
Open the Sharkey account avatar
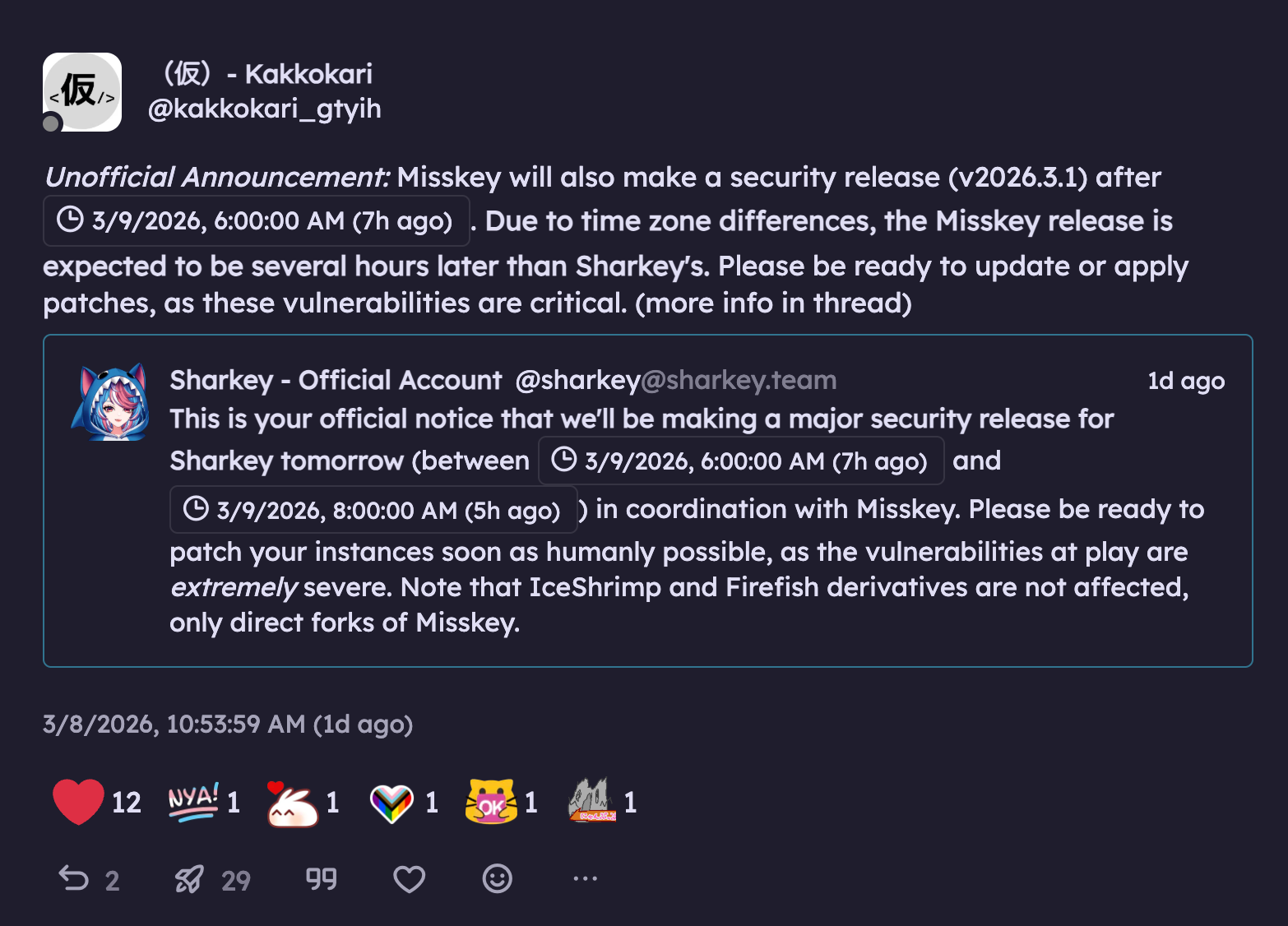[x=110, y=402]
